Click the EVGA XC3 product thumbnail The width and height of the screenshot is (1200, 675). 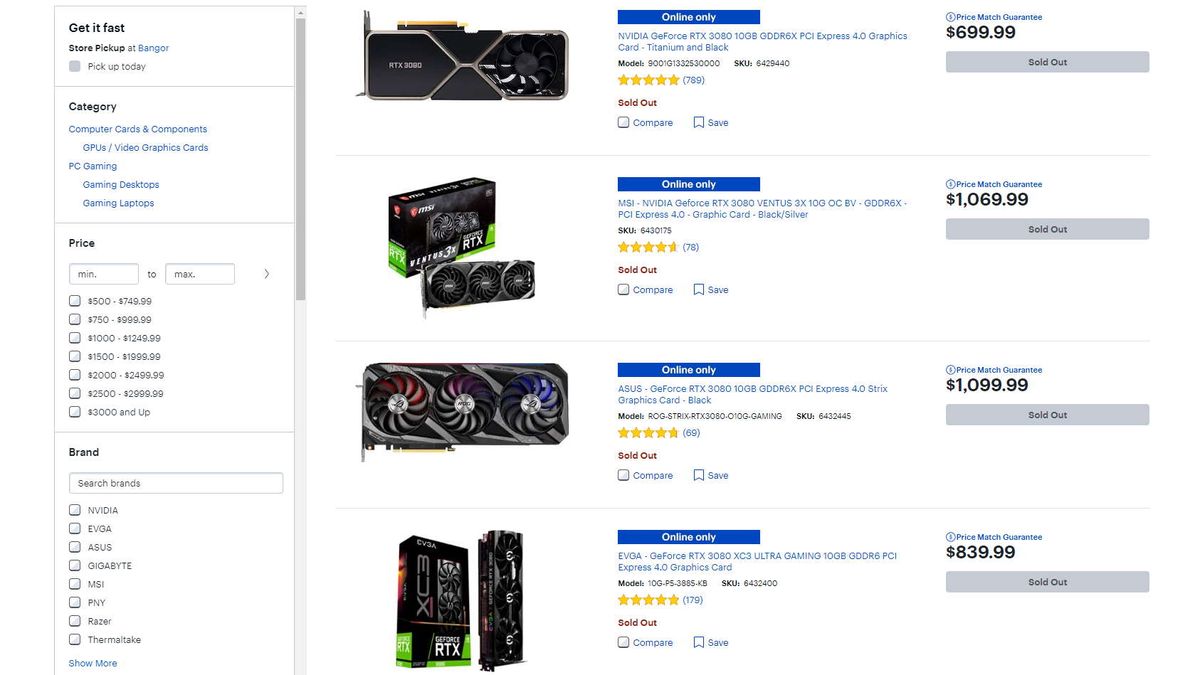click(460, 597)
